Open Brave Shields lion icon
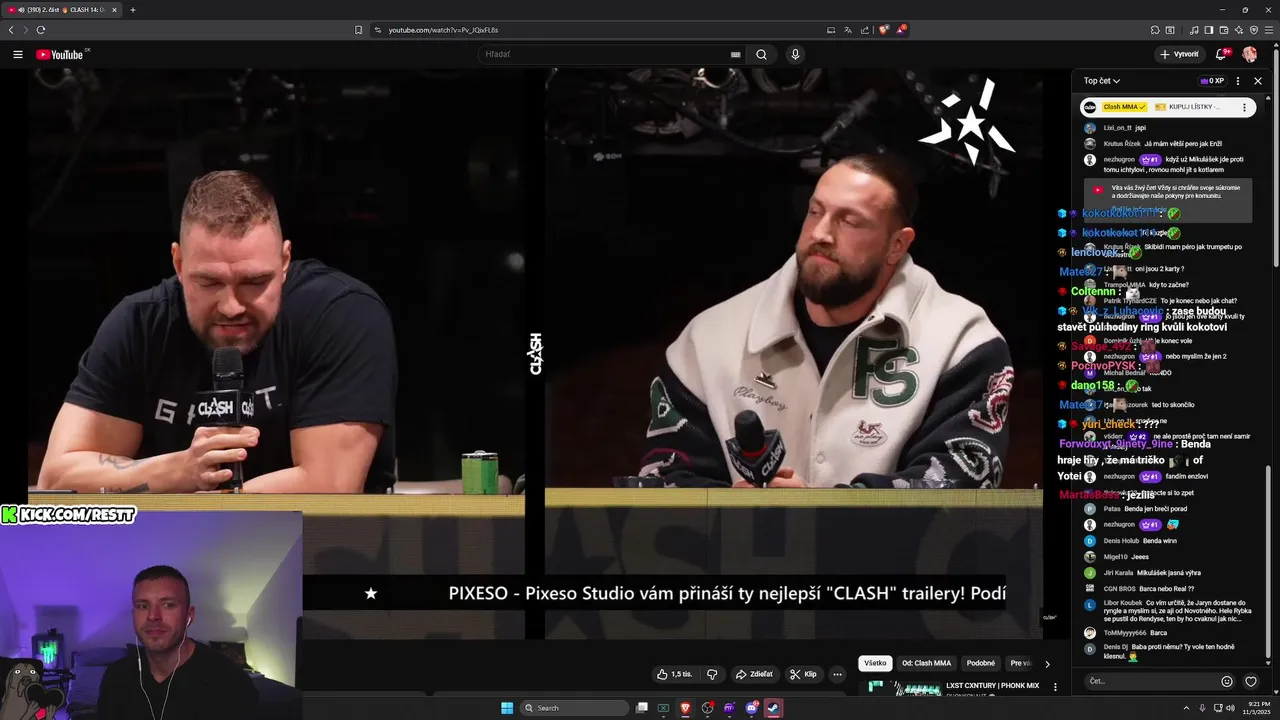The width and height of the screenshot is (1280, 720). click(x=884, y=30)
